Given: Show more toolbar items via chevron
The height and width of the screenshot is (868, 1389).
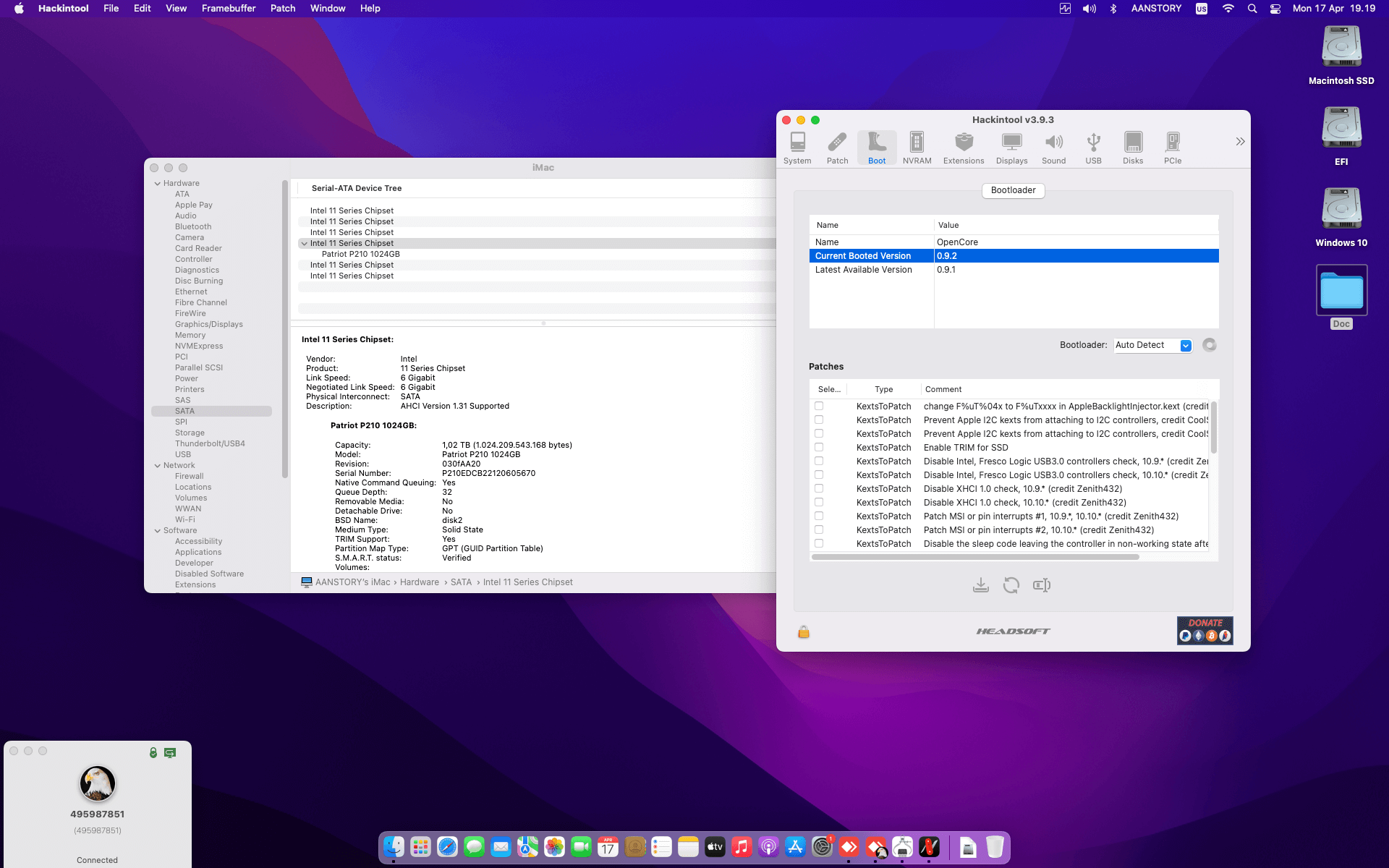Looking at the screenshot, I should pos(1240,142).
